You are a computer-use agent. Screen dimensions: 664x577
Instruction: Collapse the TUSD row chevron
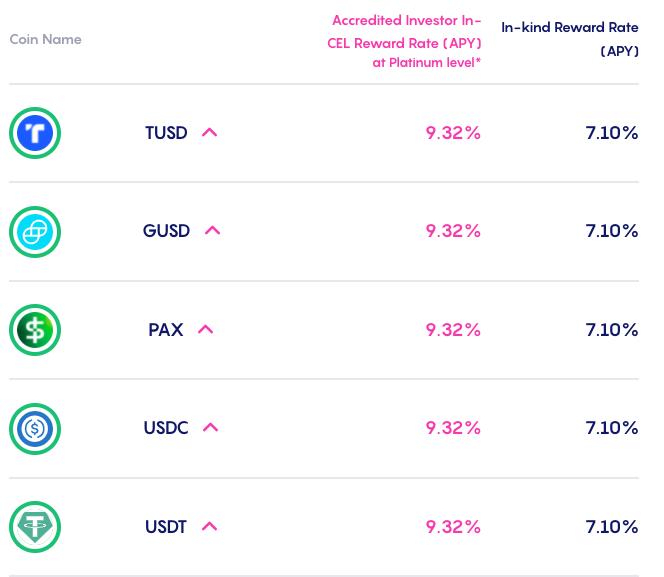[x=209, y=133]
